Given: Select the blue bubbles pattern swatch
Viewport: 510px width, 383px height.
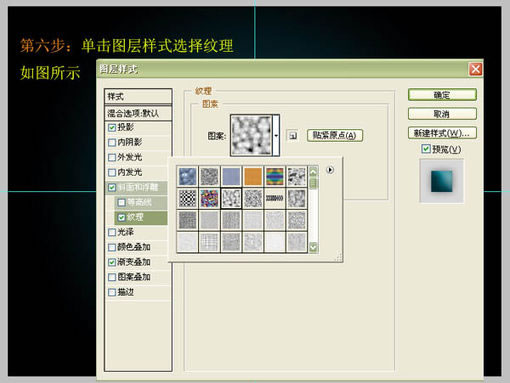Looking at the screenshot, I should click(x=187, y=176).
